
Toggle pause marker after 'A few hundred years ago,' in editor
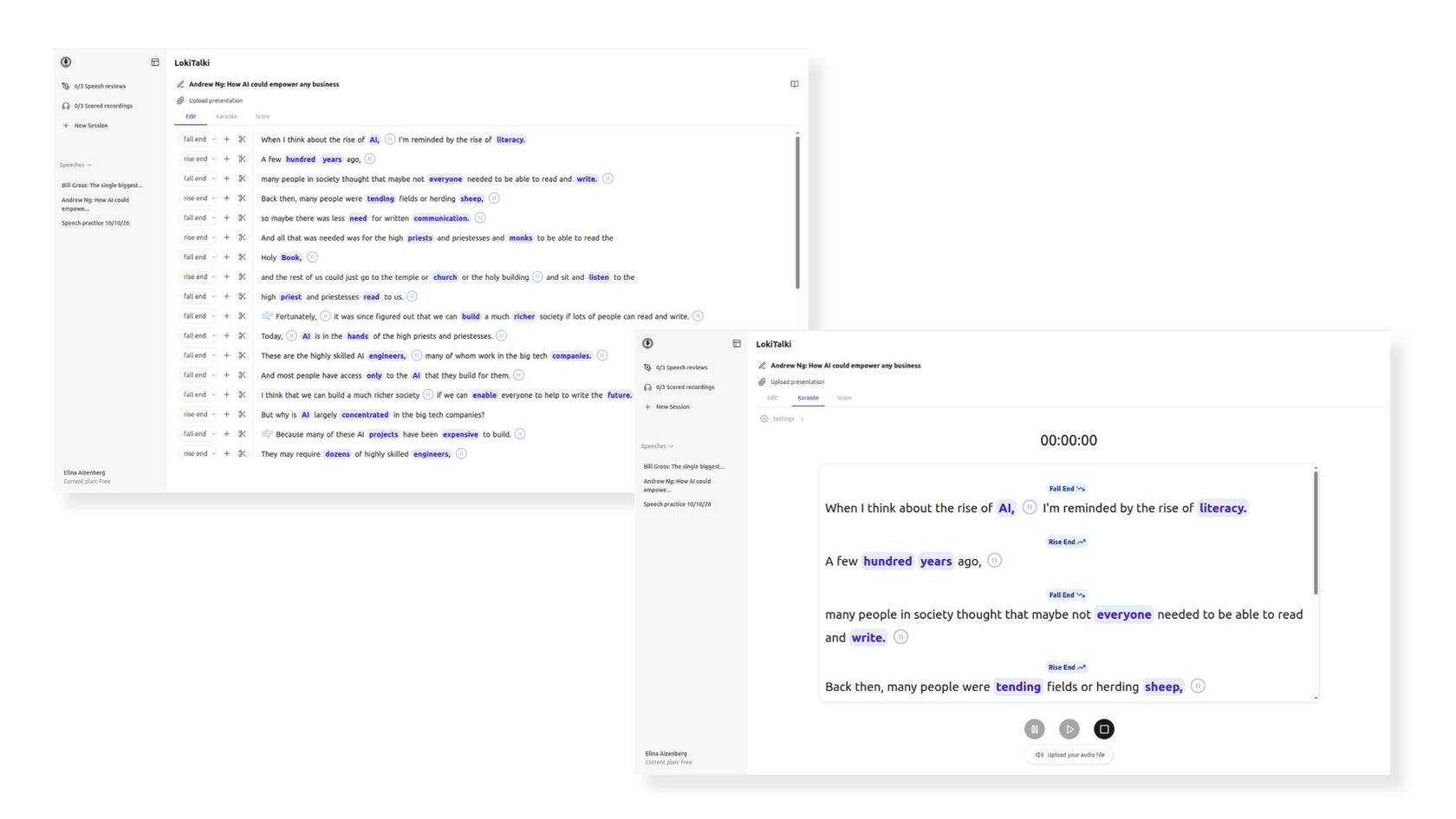tap(370, 159)
